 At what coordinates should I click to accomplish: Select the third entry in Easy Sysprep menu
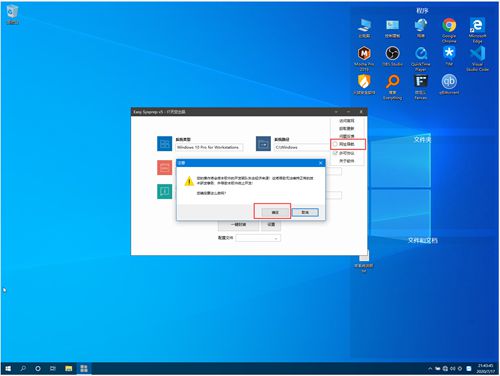click(x=347, y=136)
